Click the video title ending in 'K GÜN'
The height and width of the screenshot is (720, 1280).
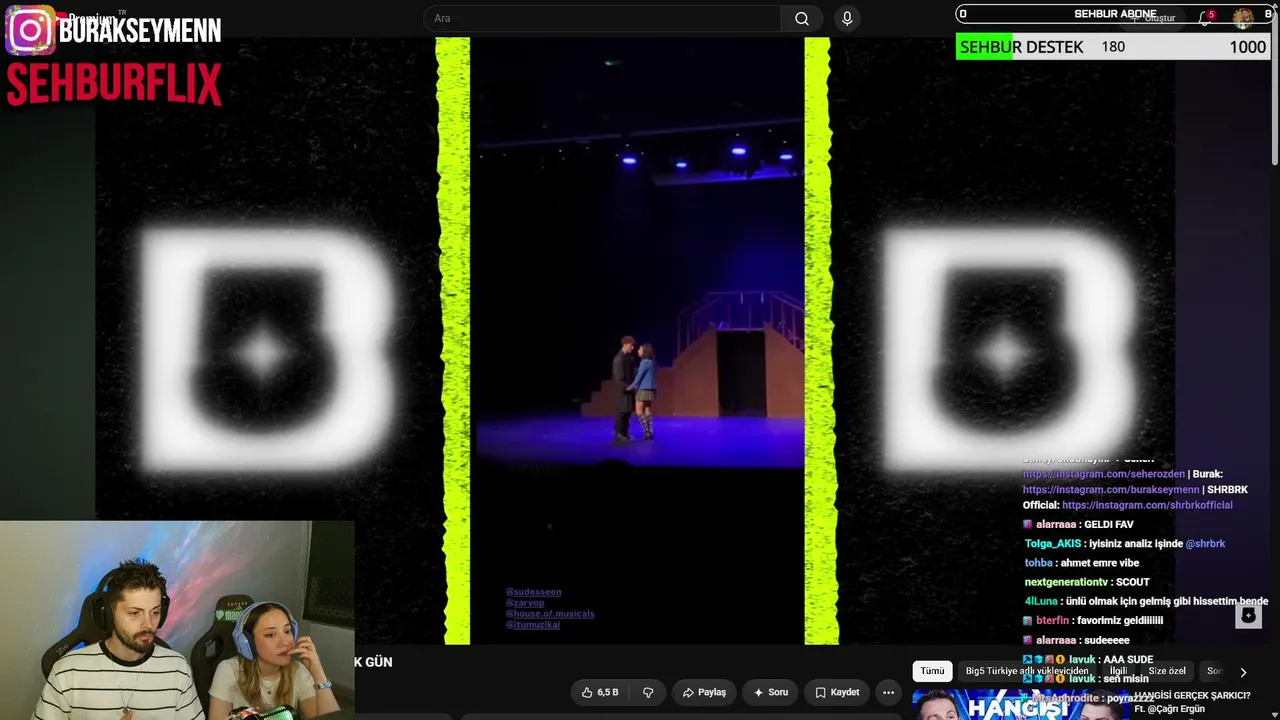[373, 662]
